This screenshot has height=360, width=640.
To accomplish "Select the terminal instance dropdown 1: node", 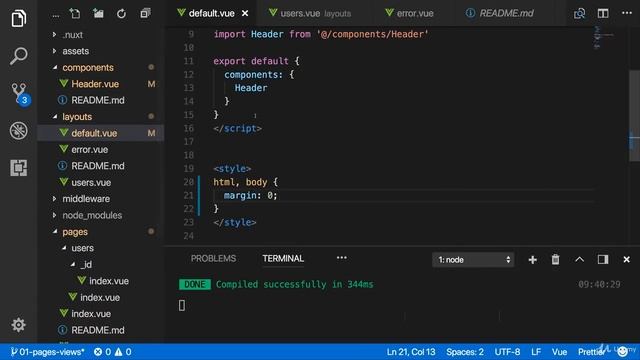I will 473,260.
